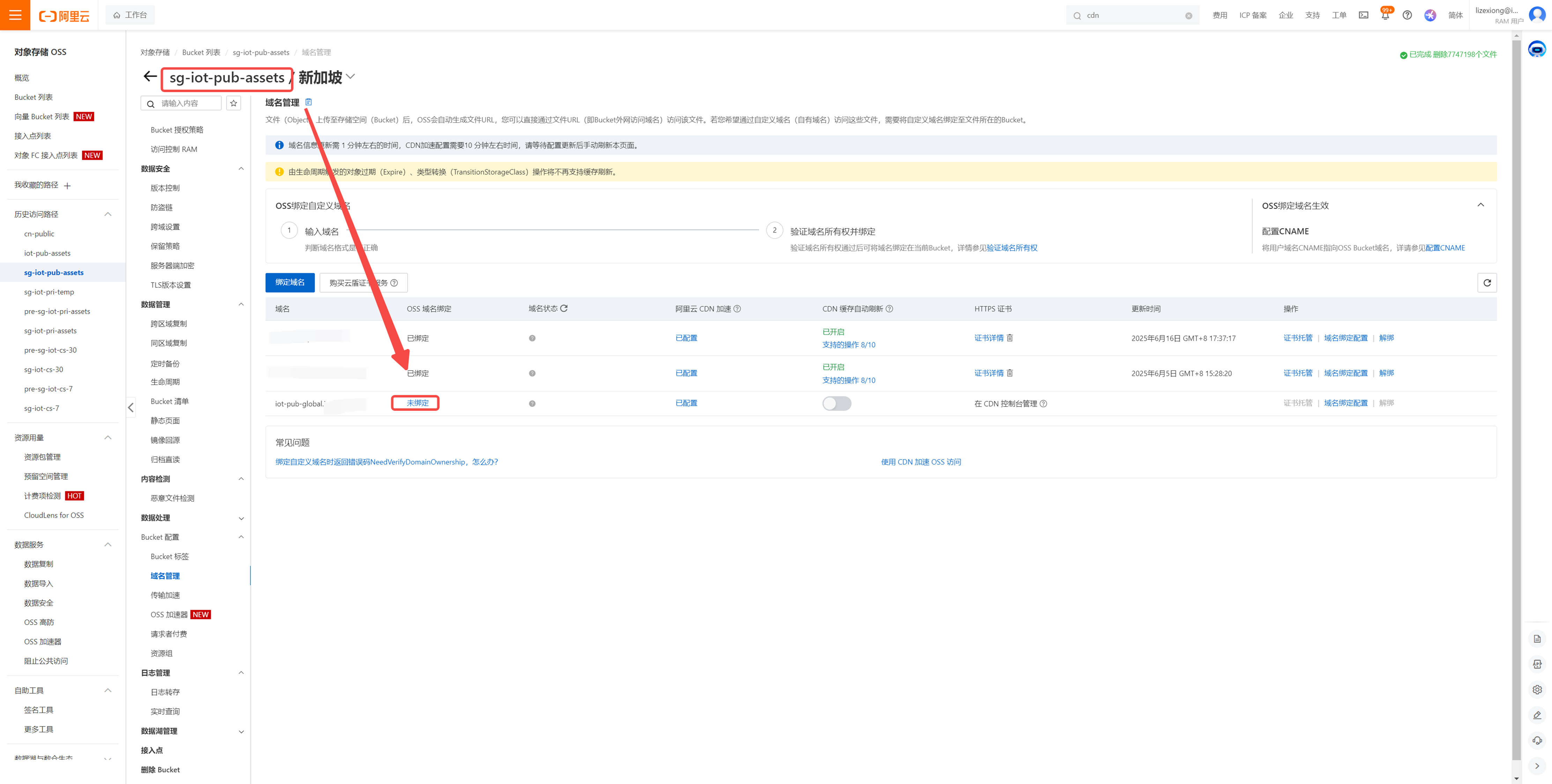Click the 绑定域名 button

click(290, 282)
